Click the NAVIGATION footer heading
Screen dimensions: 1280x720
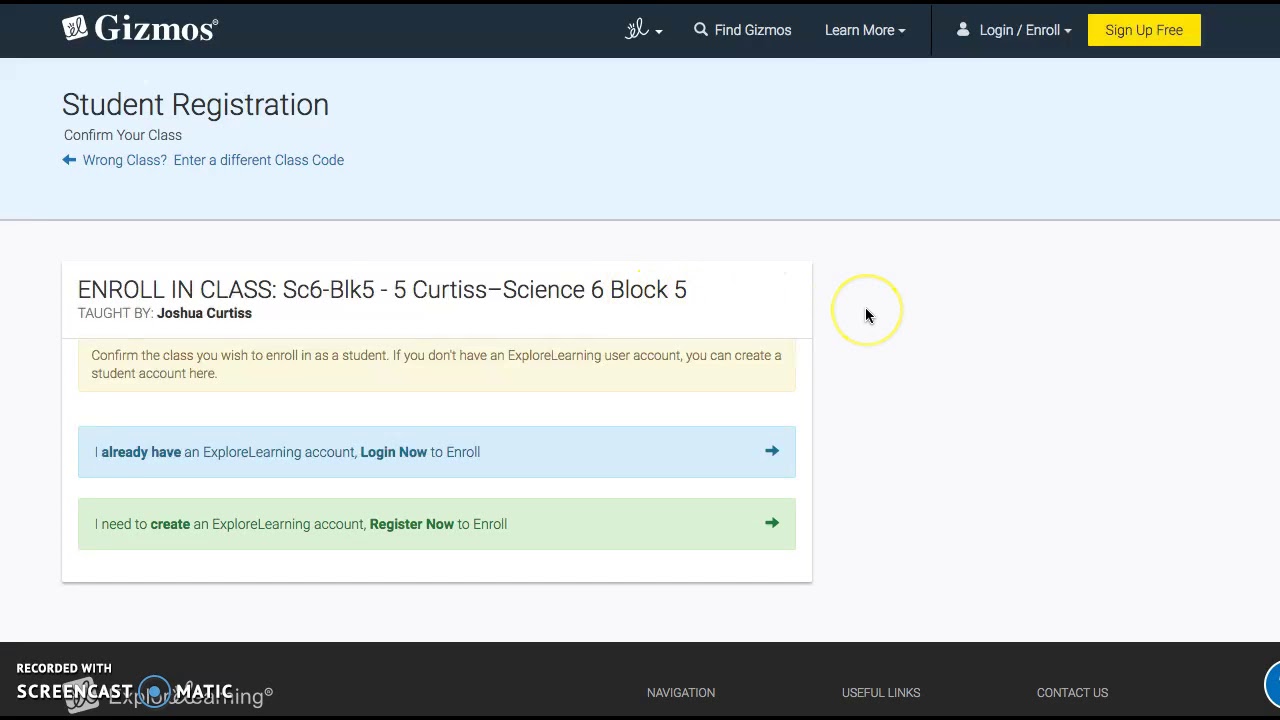(681, 692)
